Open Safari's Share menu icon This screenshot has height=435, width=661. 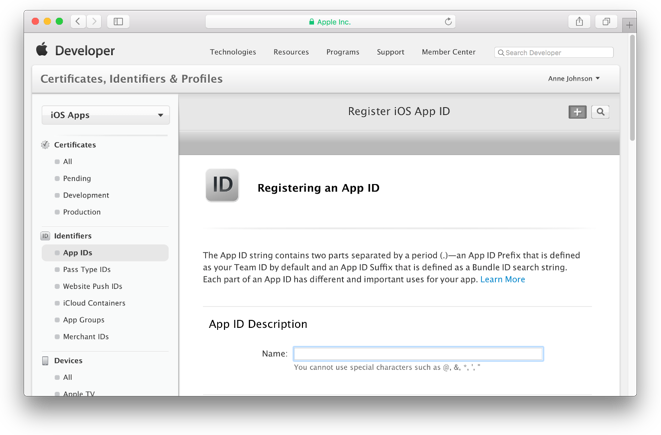580,21
